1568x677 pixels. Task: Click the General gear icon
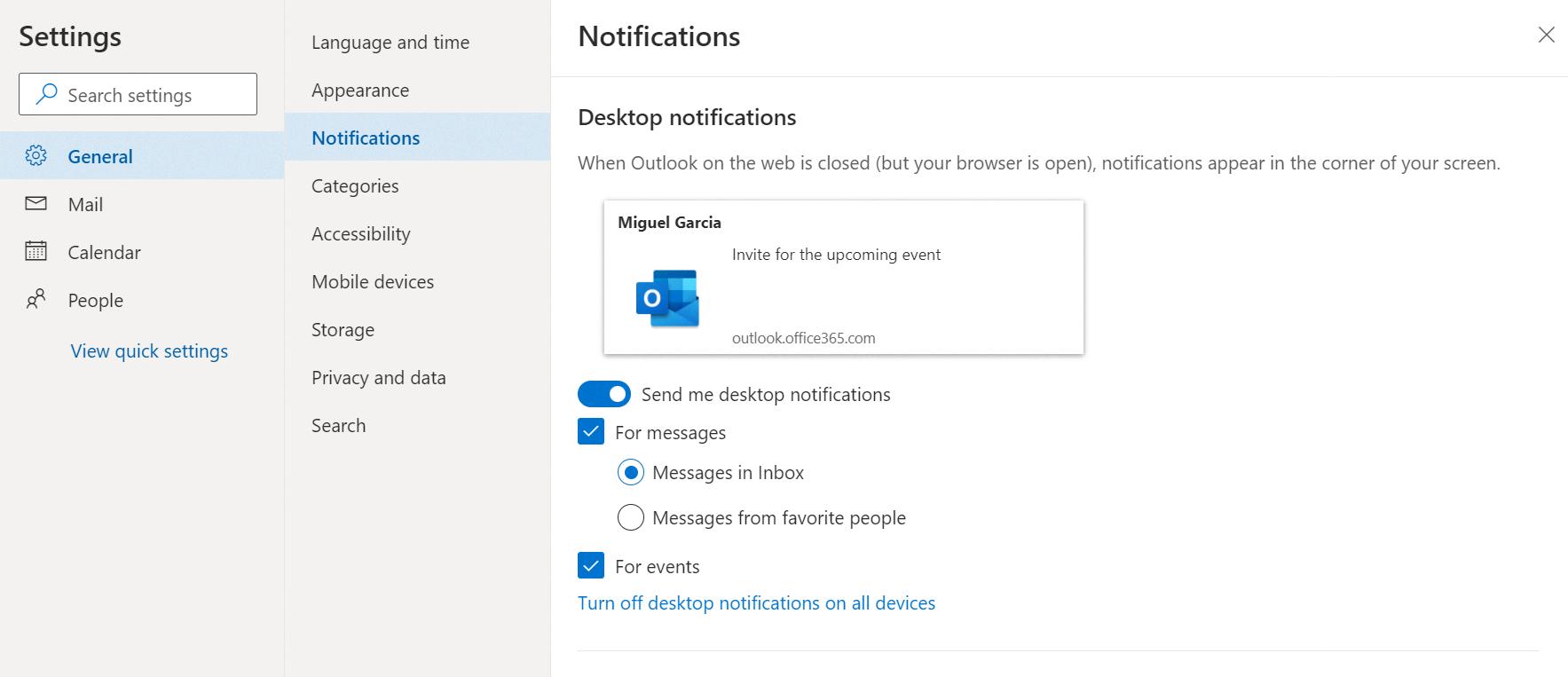tap(35, 155)
